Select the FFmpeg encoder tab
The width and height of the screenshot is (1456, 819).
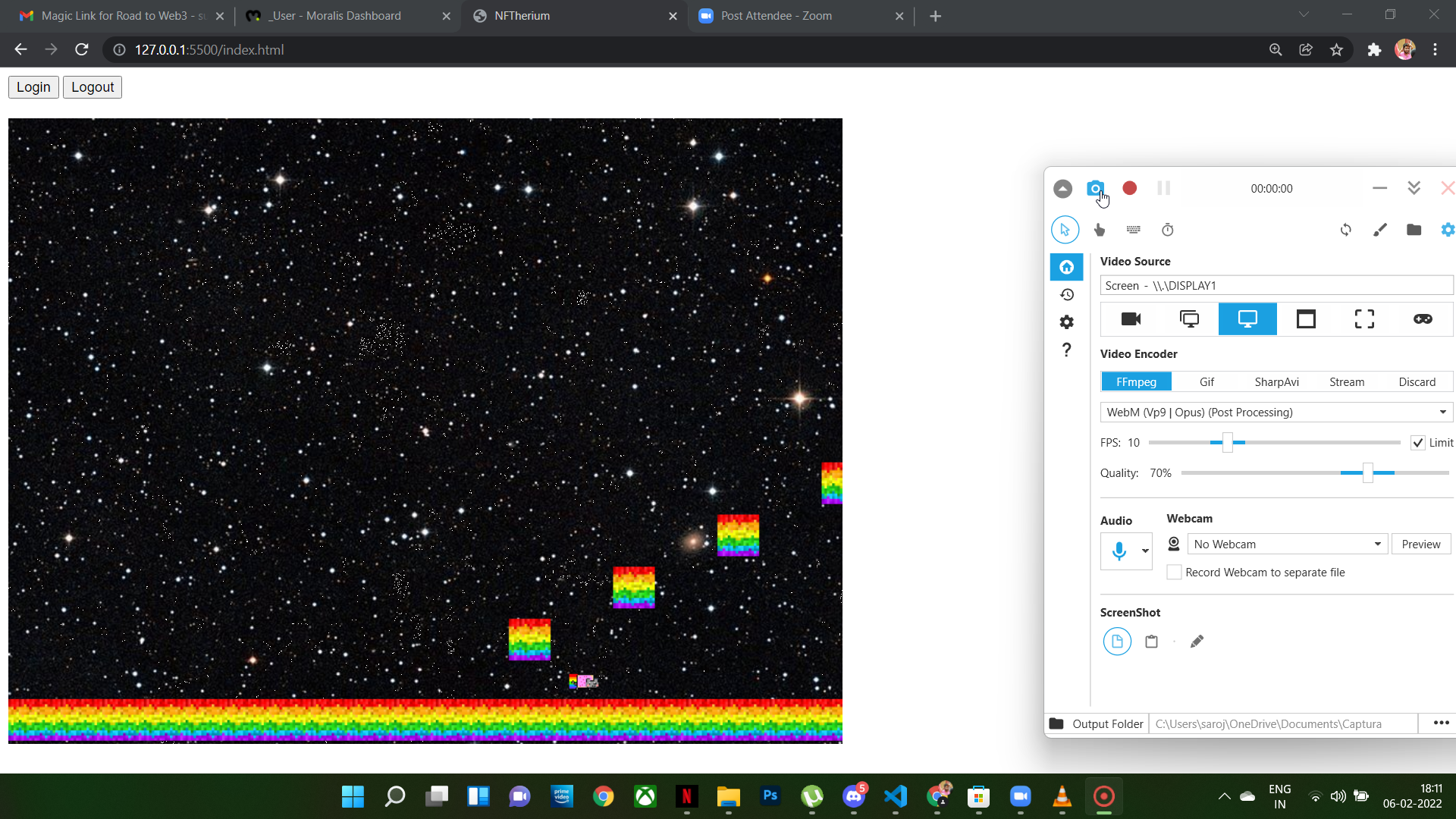pyautogui.click(x=1136, y=381)
